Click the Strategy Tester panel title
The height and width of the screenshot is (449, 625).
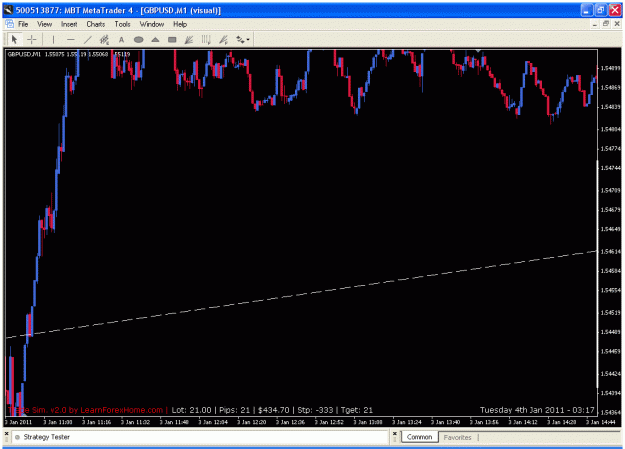point(46,437)
